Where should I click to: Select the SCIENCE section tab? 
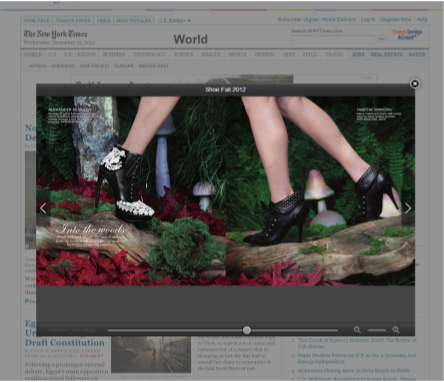(183, 54)
